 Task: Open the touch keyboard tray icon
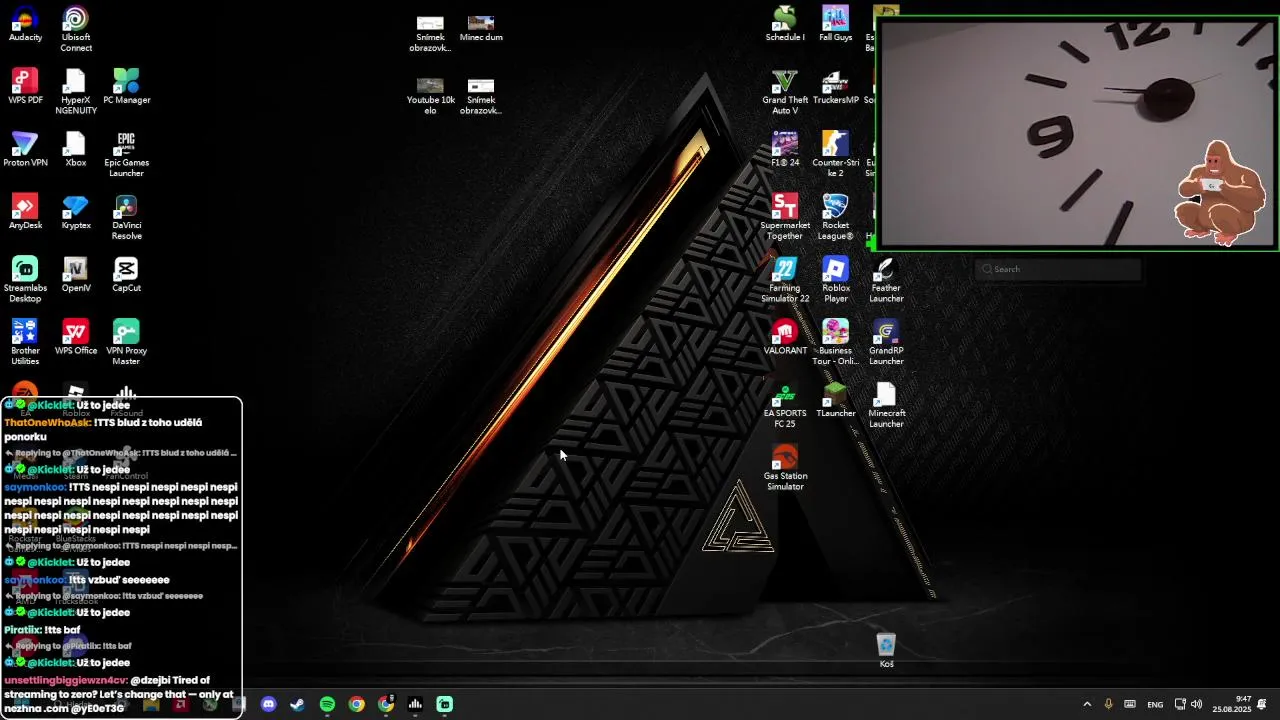tap(1130, 704)
